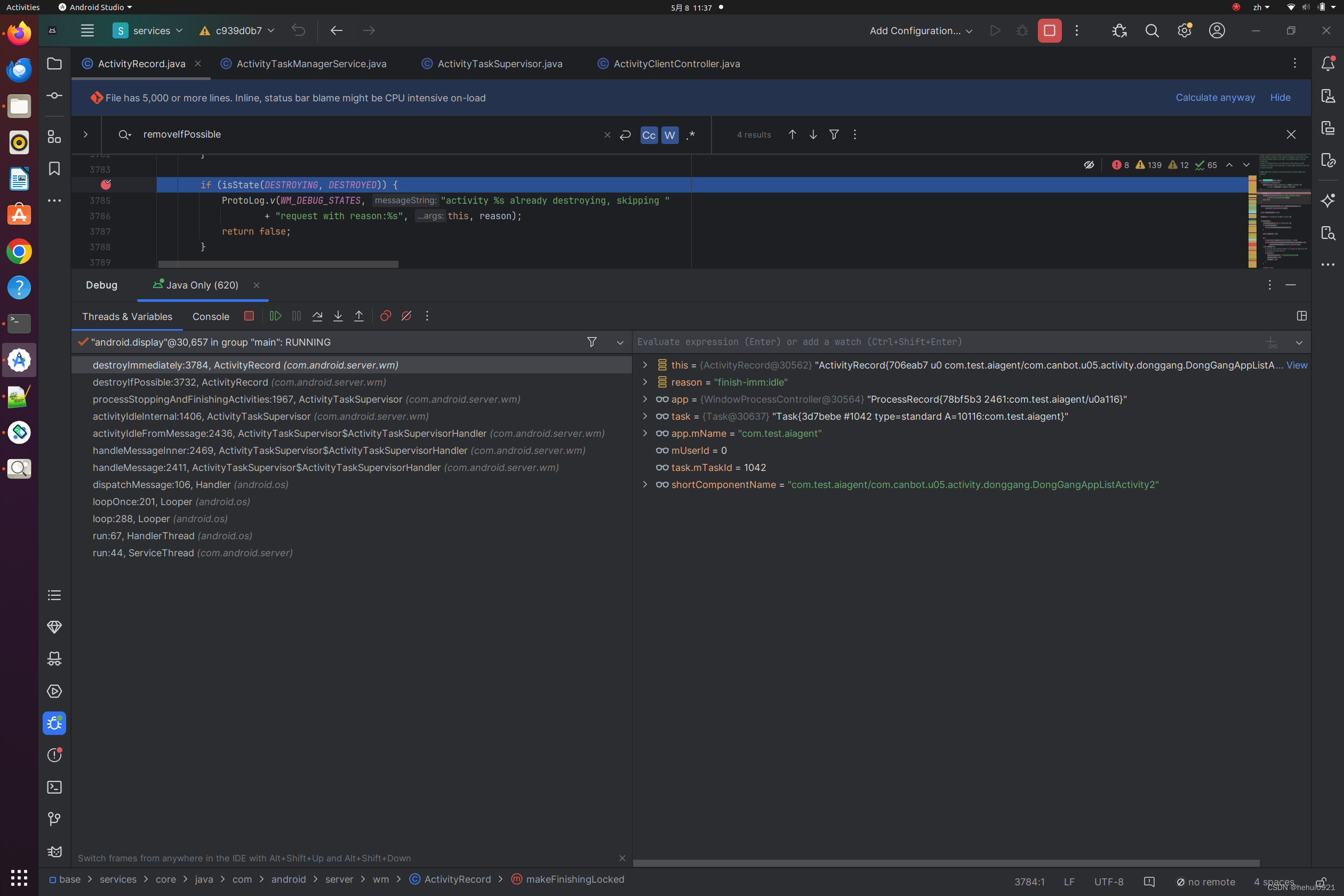The height and width of the screenshot is (896, 1344).
Task: Click the red Stop button in main toolbar
Action: [1050, 31]
